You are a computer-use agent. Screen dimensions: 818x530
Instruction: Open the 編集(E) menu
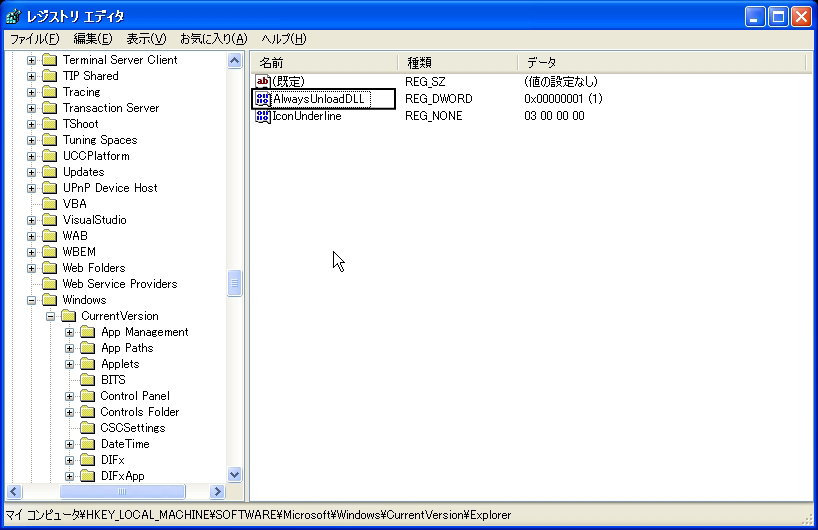pos(93,39)
